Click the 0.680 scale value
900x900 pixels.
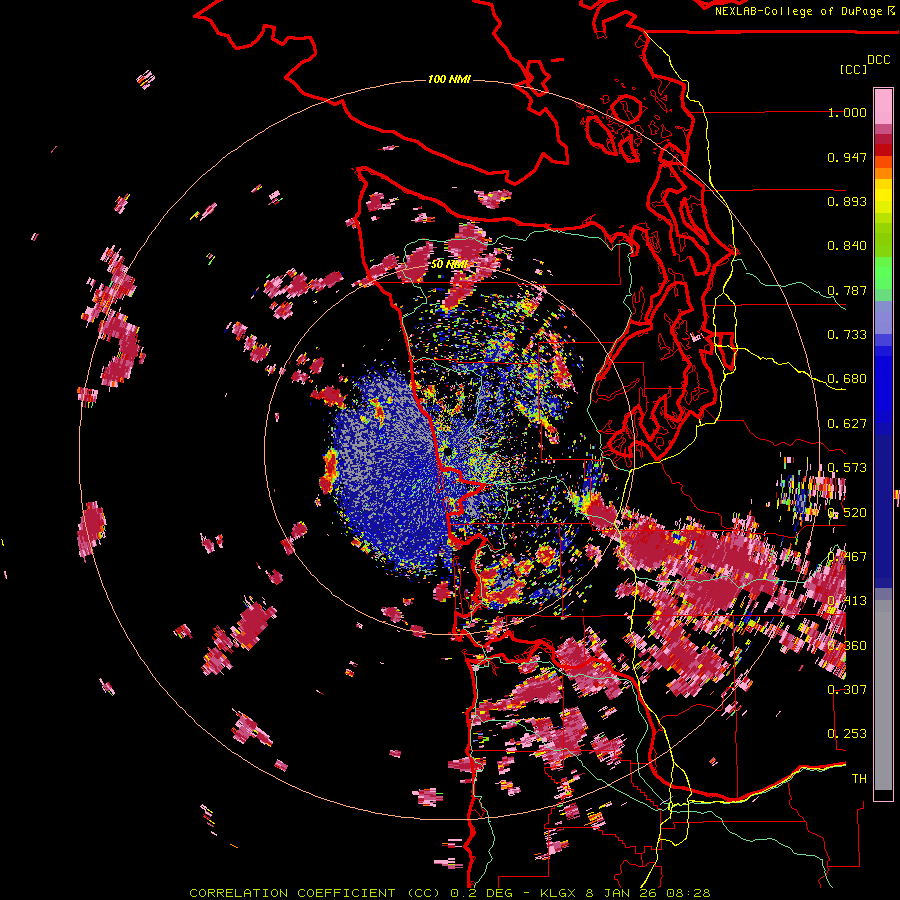pos(847,379)
